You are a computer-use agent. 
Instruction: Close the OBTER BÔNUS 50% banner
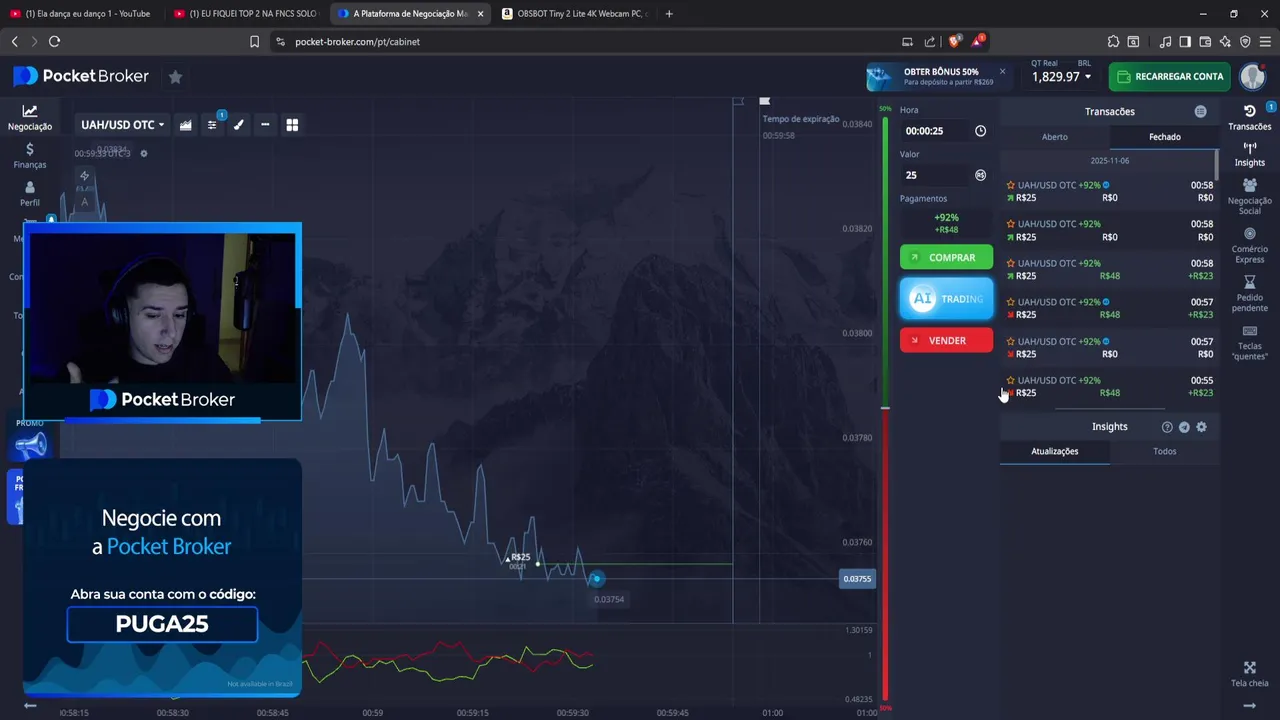tap(1002, 71)
